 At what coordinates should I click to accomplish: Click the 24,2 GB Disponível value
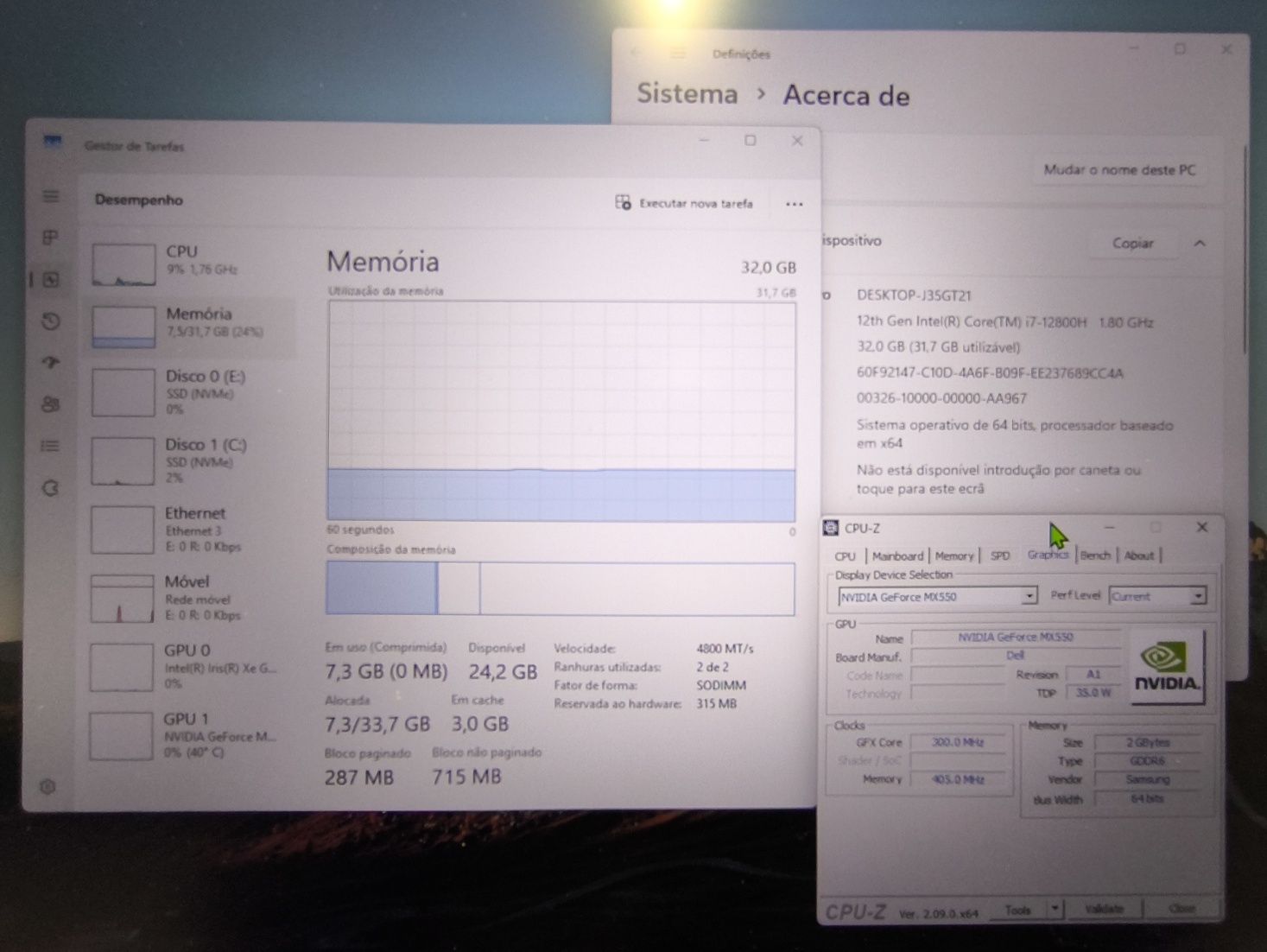[503, 671]
